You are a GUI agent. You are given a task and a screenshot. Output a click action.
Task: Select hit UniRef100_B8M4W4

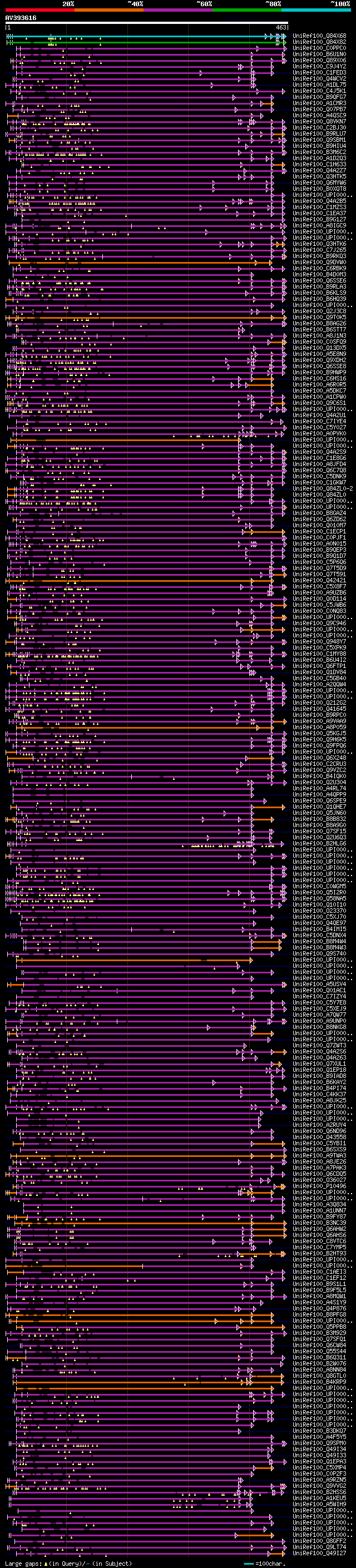[319, 941]
